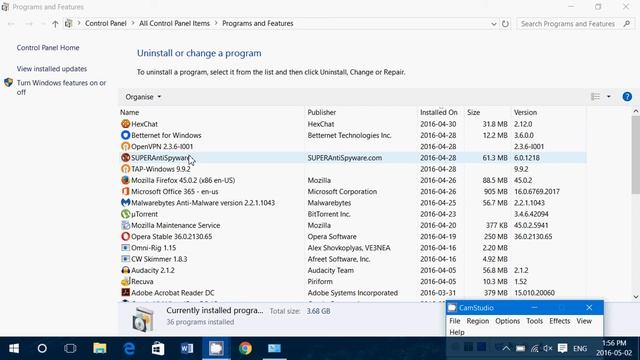This screenshot has width=640, height=360.
Task: Open CamStudio Effects menu
Action: (559, 321)
